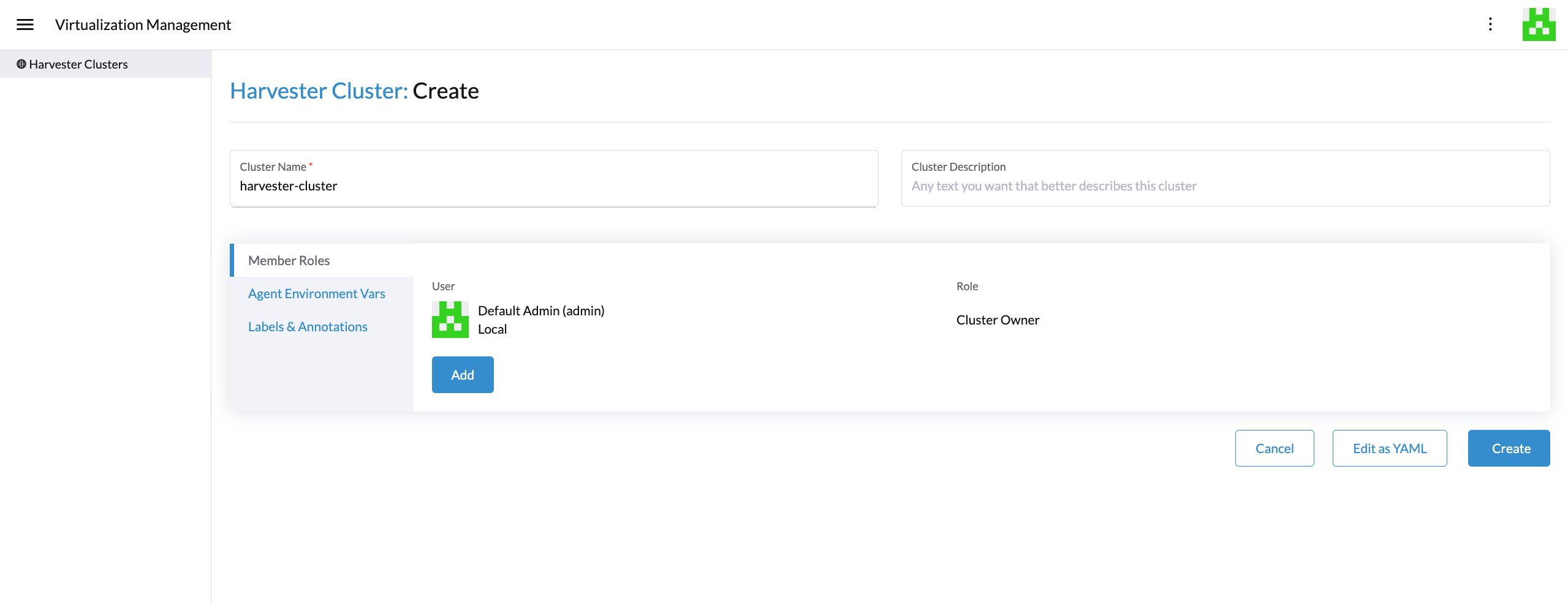This screenshot has height=605, width=1568.
Task: Switch to the Member Roles tab
Action: click(x=289, y=261)
